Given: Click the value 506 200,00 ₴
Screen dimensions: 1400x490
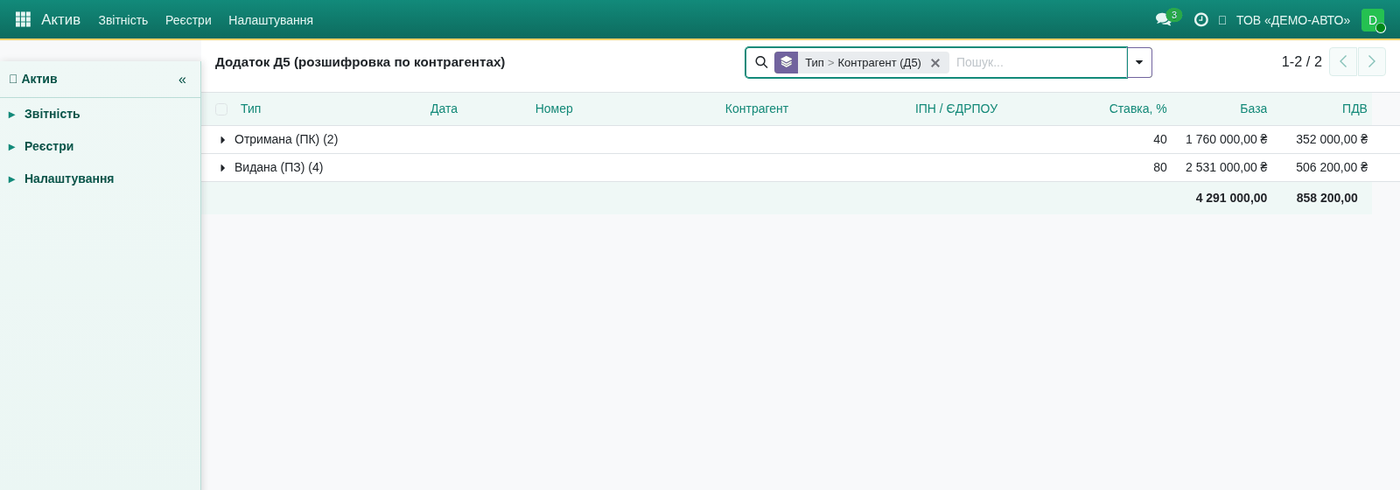Looking at the screenshot, I should point(1332,168).
